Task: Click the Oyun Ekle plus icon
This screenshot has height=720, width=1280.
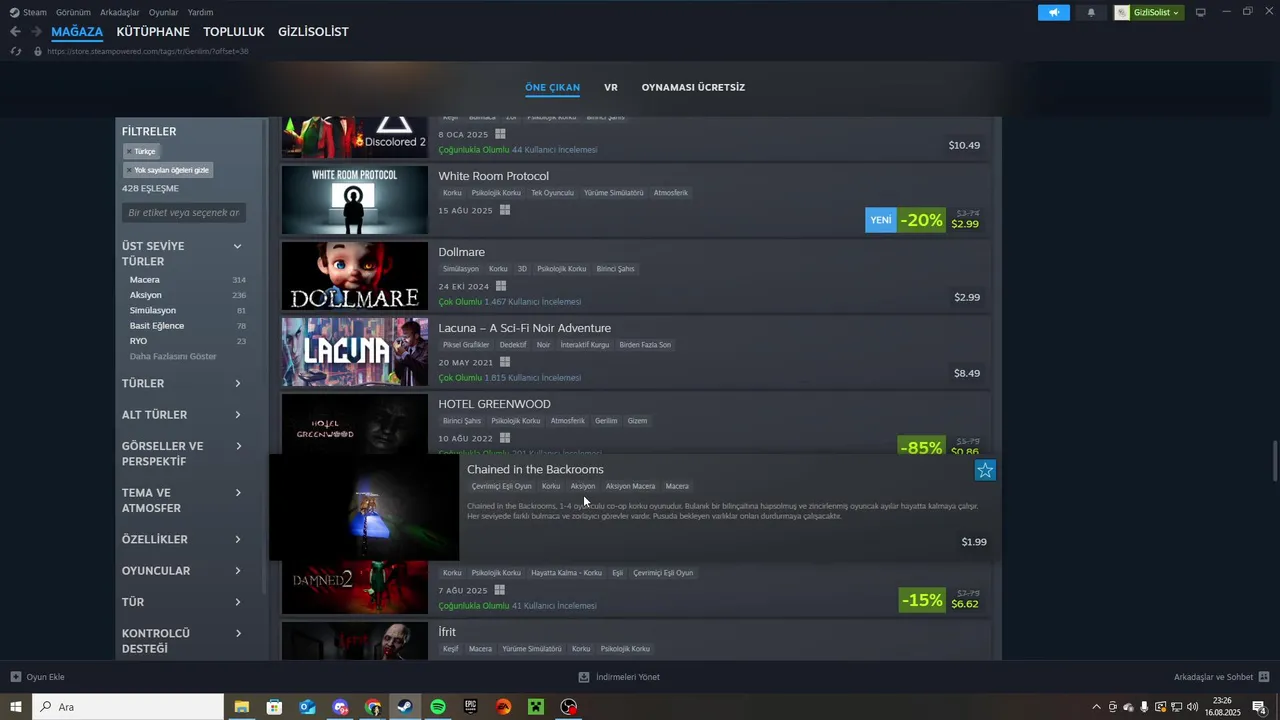Action: pos(16,677)
